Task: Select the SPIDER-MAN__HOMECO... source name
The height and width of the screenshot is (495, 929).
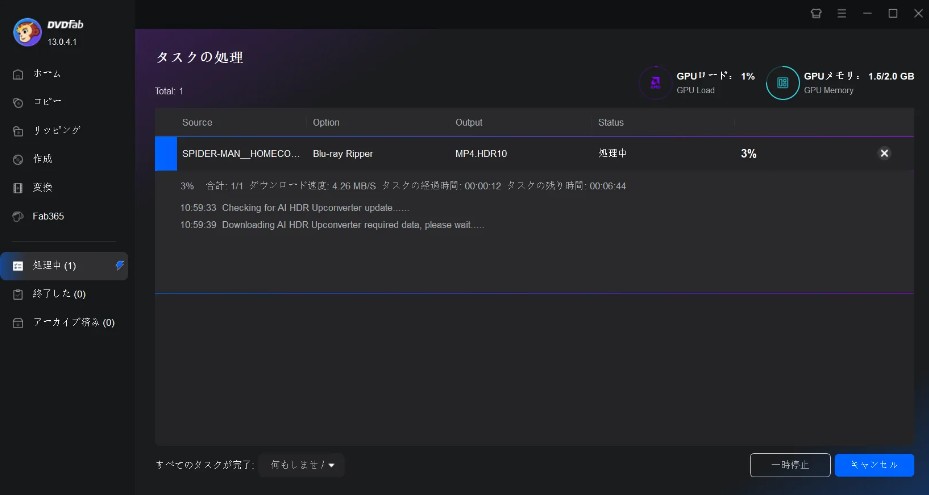Action: [241, 154]
